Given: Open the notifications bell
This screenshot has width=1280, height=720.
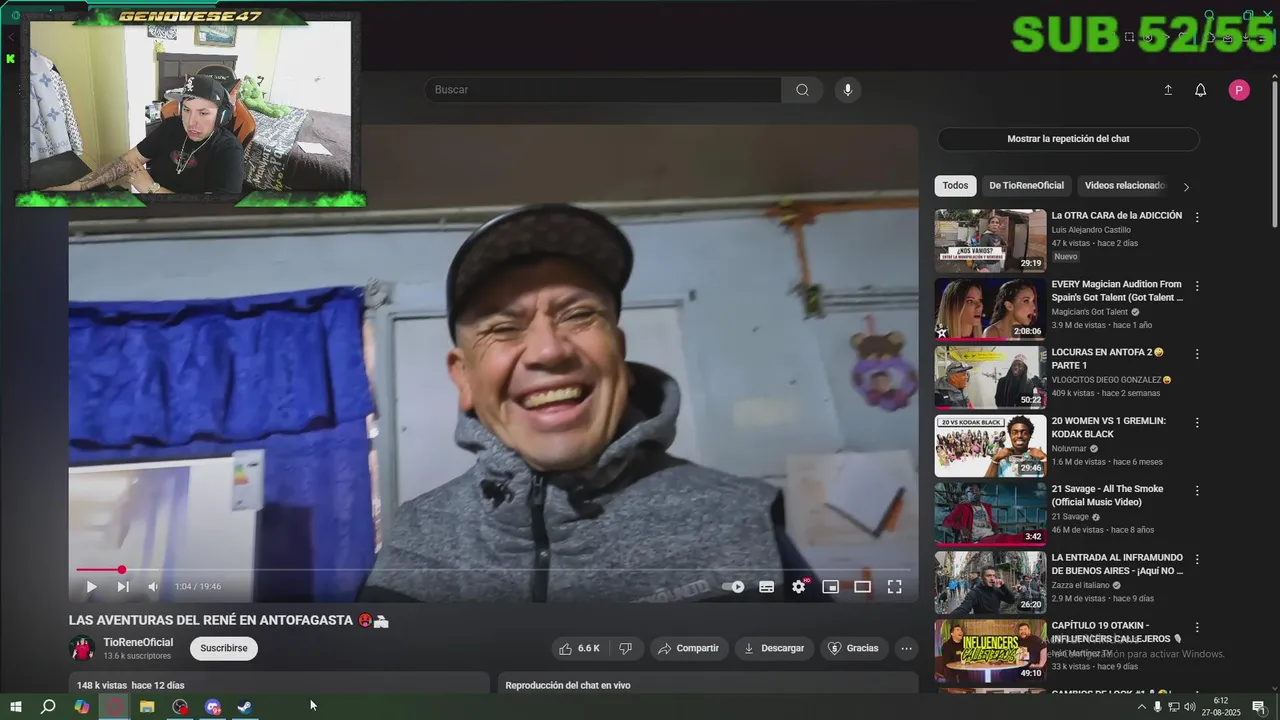Looking at the screenshot, I should pyautogui.click(x=1201, y=90).
